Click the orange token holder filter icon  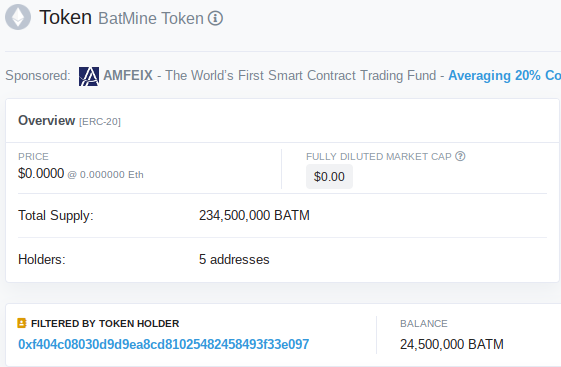point(22,323)
